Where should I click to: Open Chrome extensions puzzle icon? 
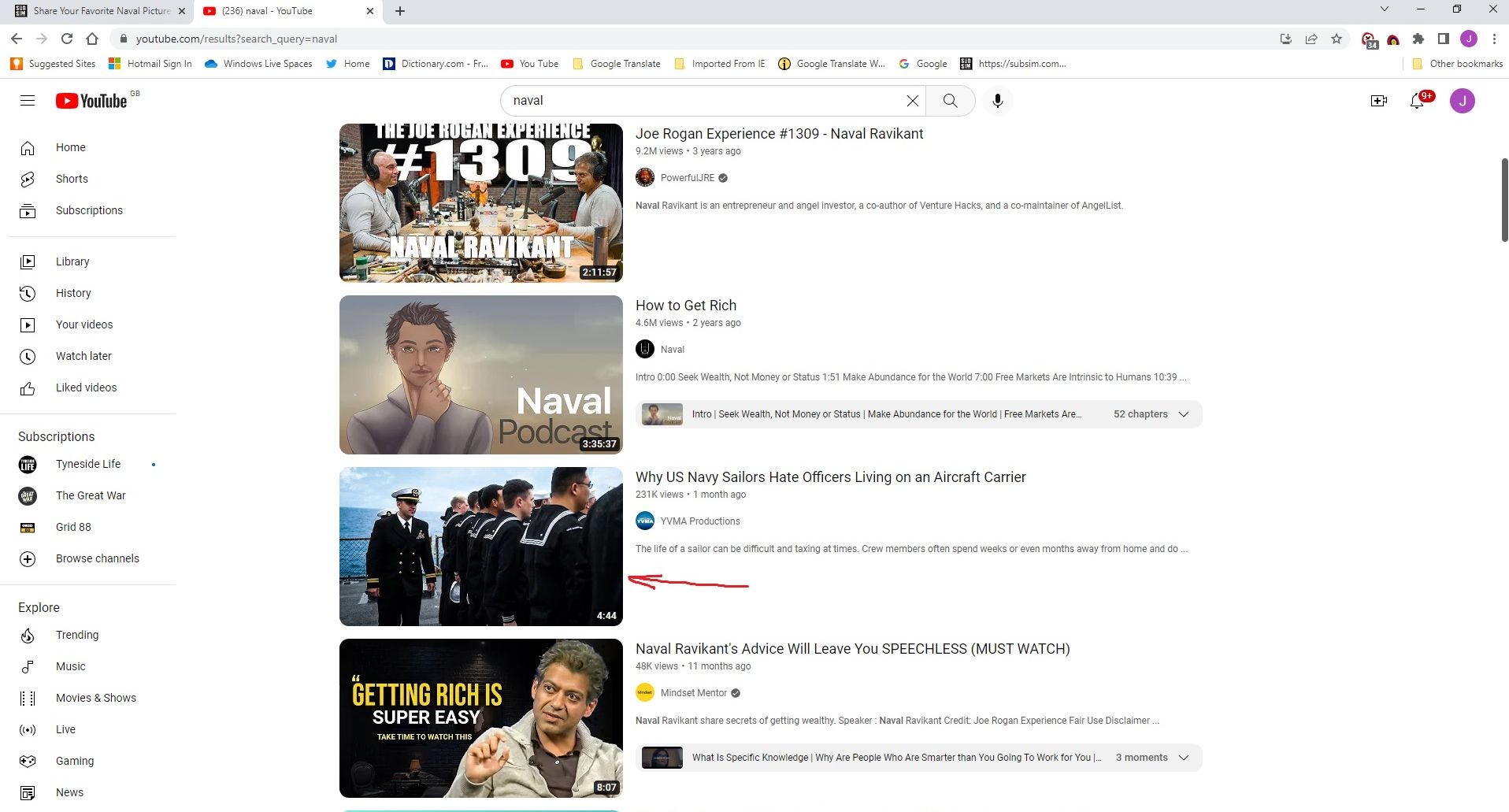click(1418, 39)
